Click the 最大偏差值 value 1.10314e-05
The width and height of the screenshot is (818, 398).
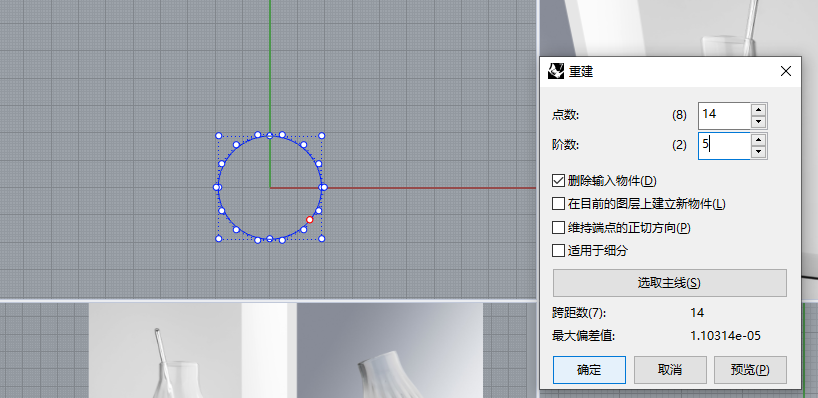[x=725, y=335]
